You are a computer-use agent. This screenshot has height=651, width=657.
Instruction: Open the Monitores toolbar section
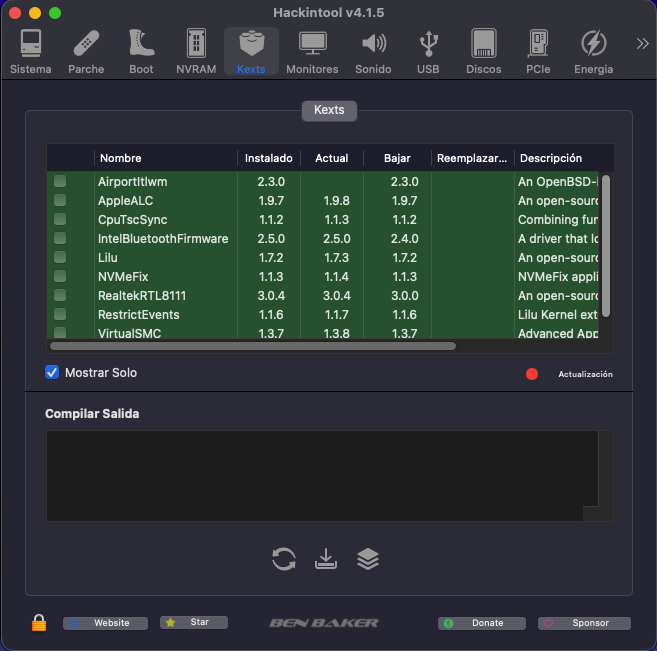[312, 52]
